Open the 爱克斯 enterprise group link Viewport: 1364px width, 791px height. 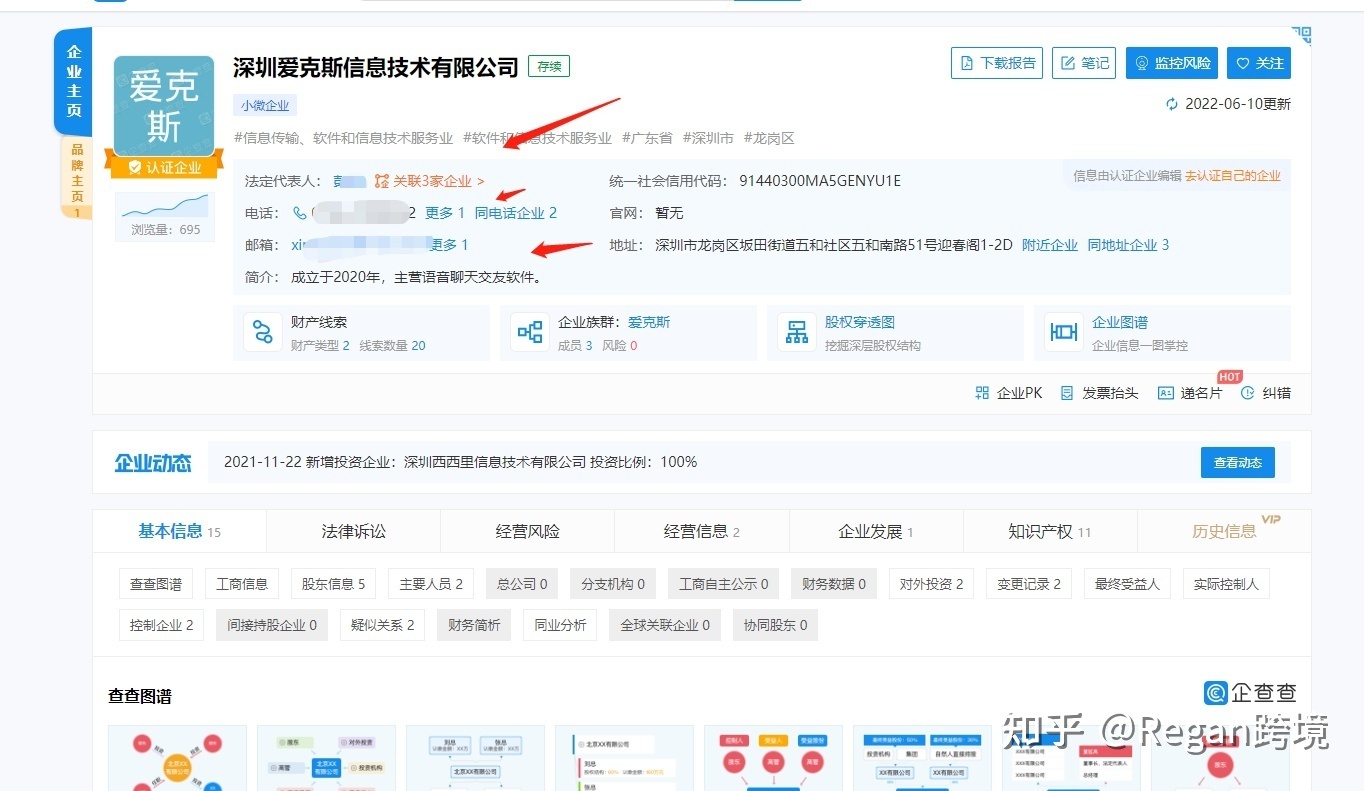(x=649, y=322)
